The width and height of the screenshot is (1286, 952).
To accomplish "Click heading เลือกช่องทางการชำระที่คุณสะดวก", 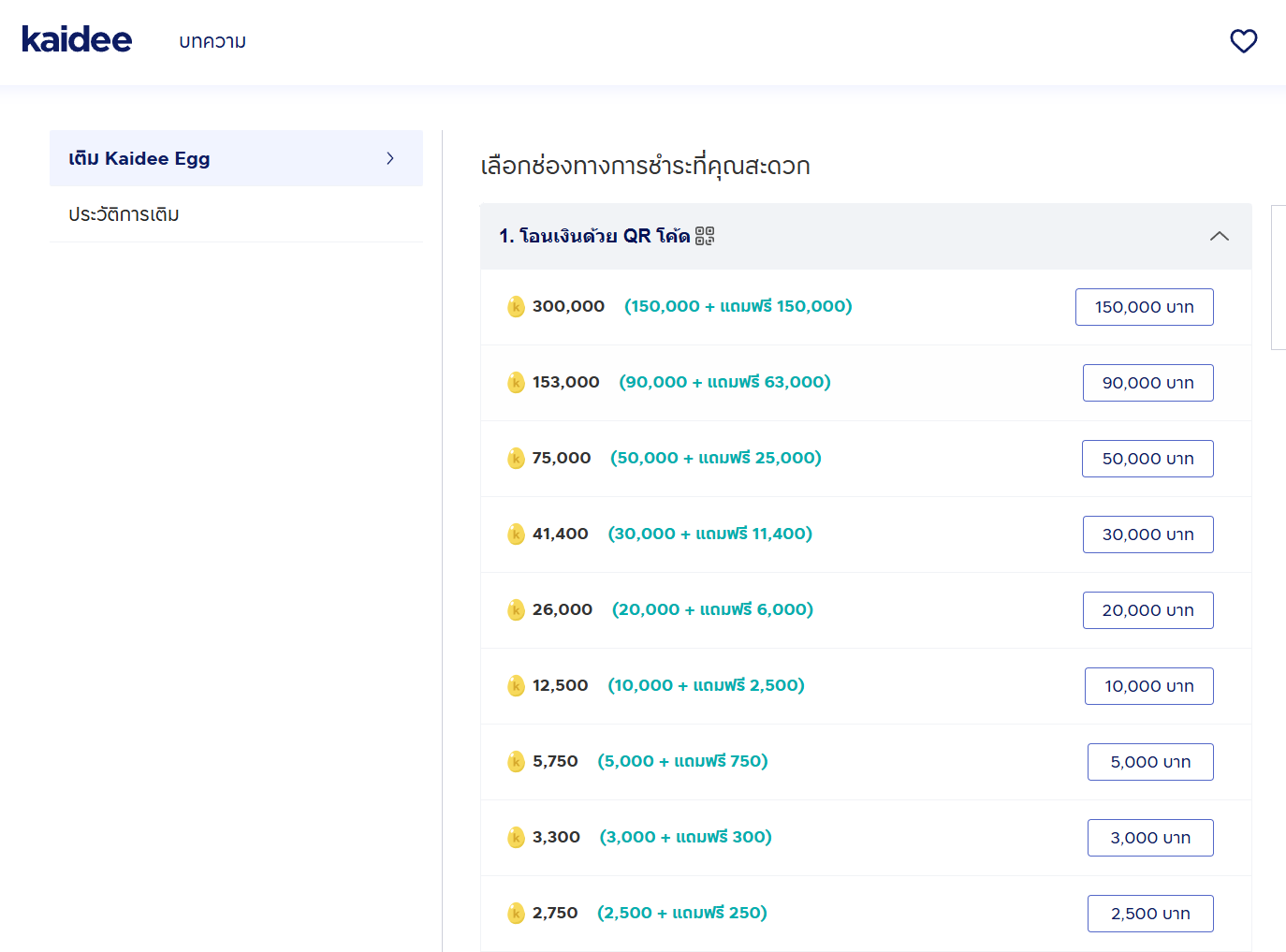I will point(645,166).
